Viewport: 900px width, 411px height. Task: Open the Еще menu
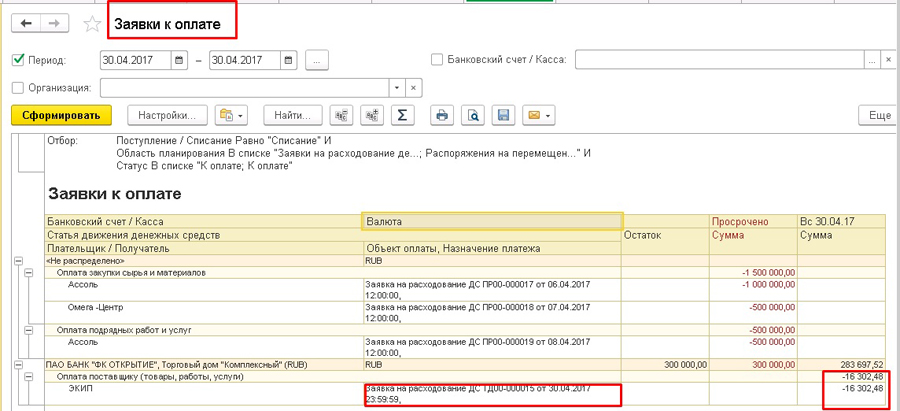pos(878,115)
